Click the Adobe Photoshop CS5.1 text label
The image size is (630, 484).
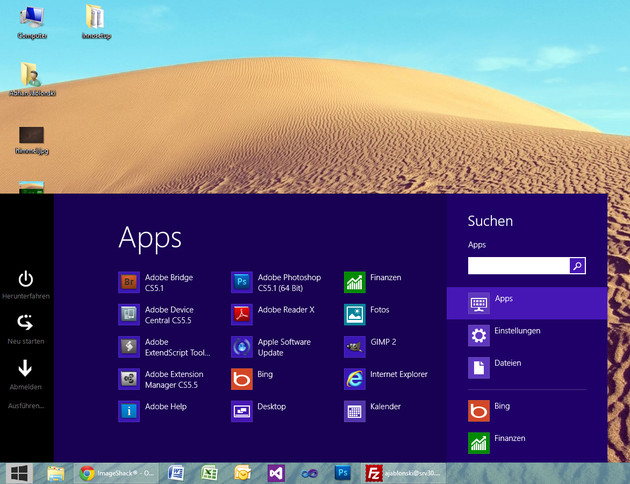click(289, 283)
